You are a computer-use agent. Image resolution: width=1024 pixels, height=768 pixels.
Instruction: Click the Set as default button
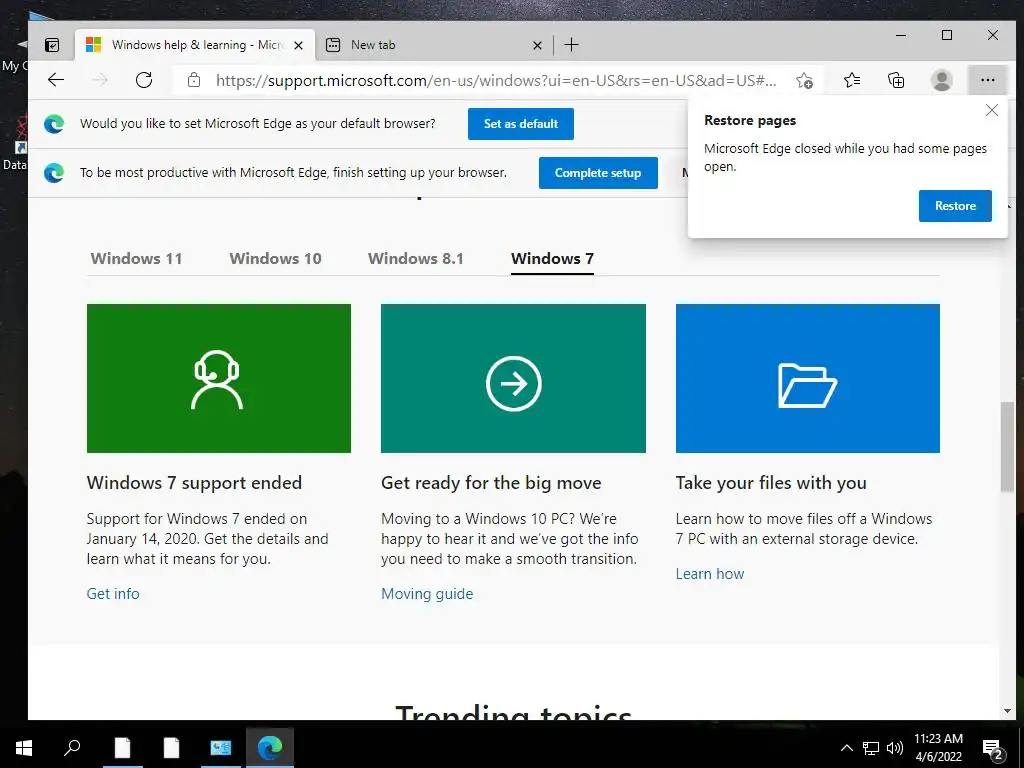tap(520, 124)
